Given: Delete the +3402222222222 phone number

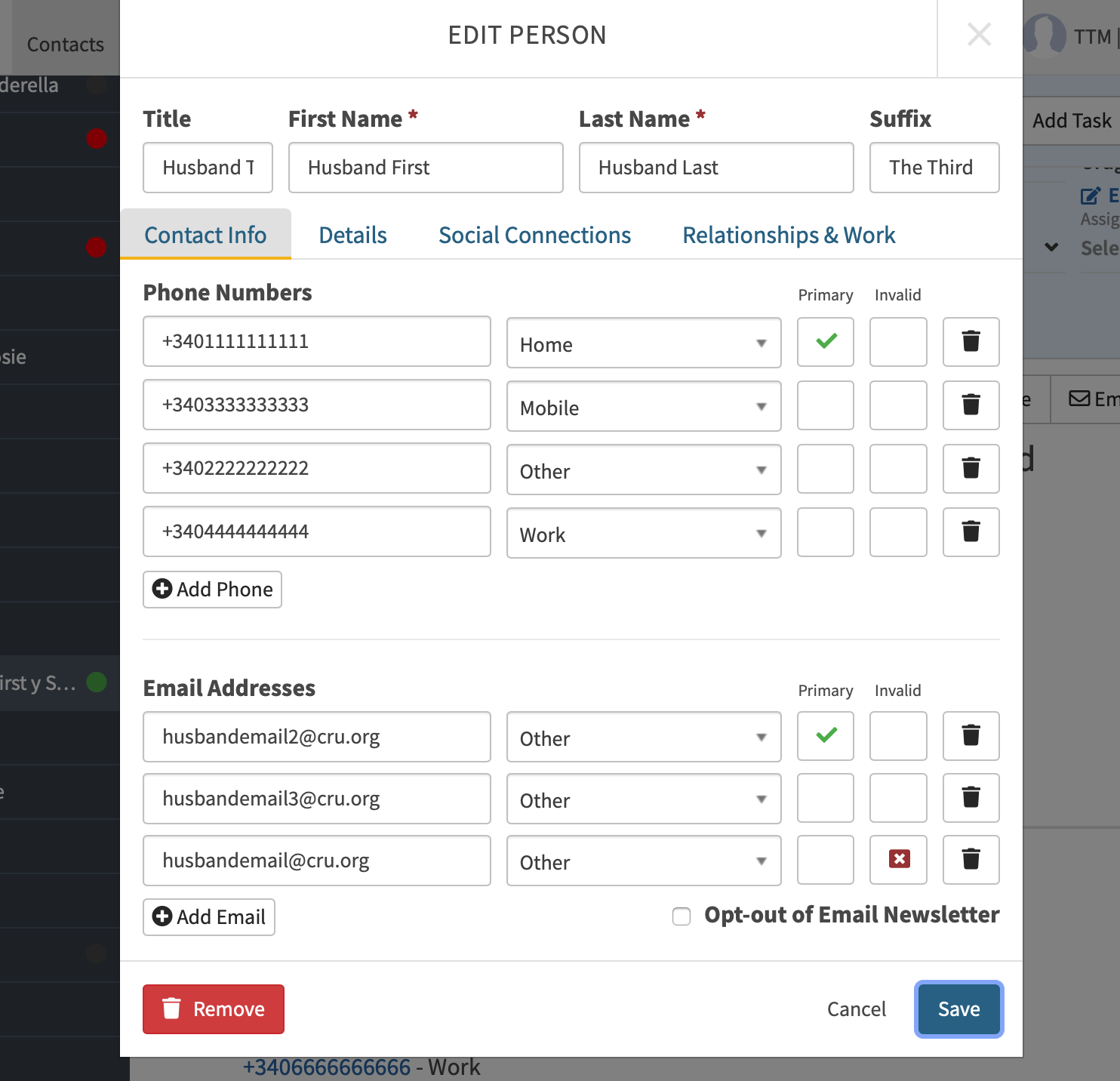Looking at the screenshot, I should click(x=971, y=469).
